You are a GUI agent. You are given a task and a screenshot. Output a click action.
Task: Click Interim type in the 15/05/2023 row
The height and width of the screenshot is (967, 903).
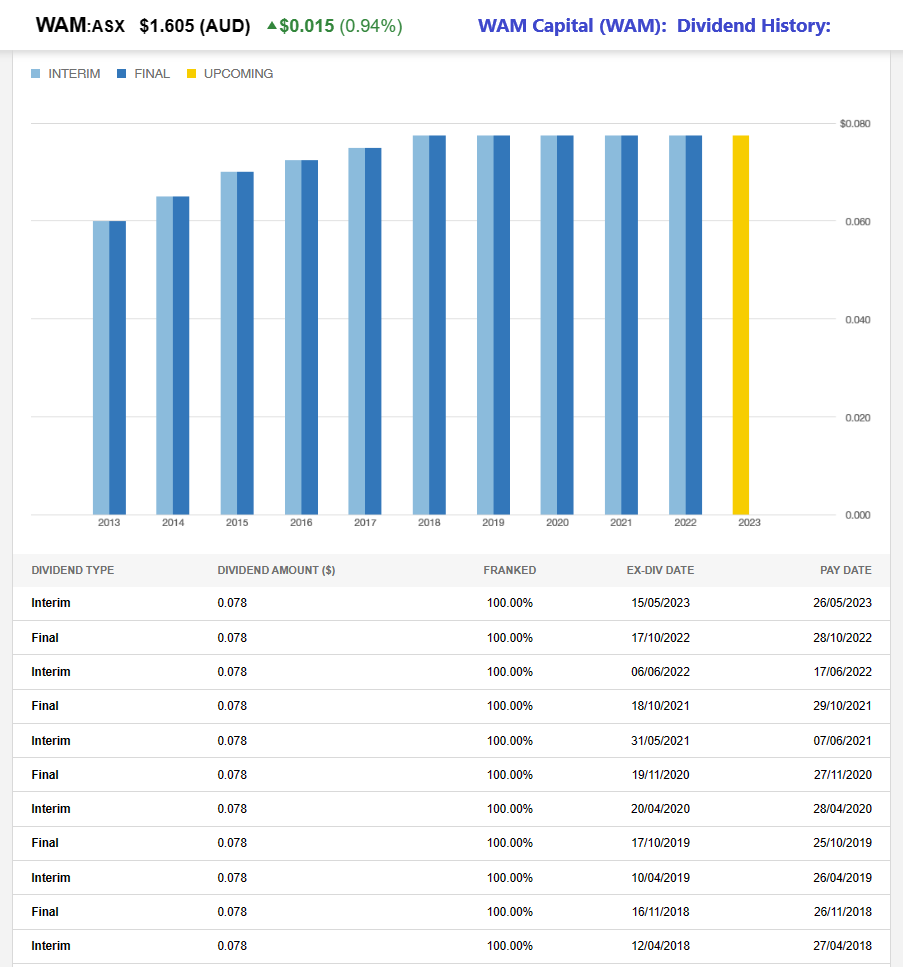51,603
